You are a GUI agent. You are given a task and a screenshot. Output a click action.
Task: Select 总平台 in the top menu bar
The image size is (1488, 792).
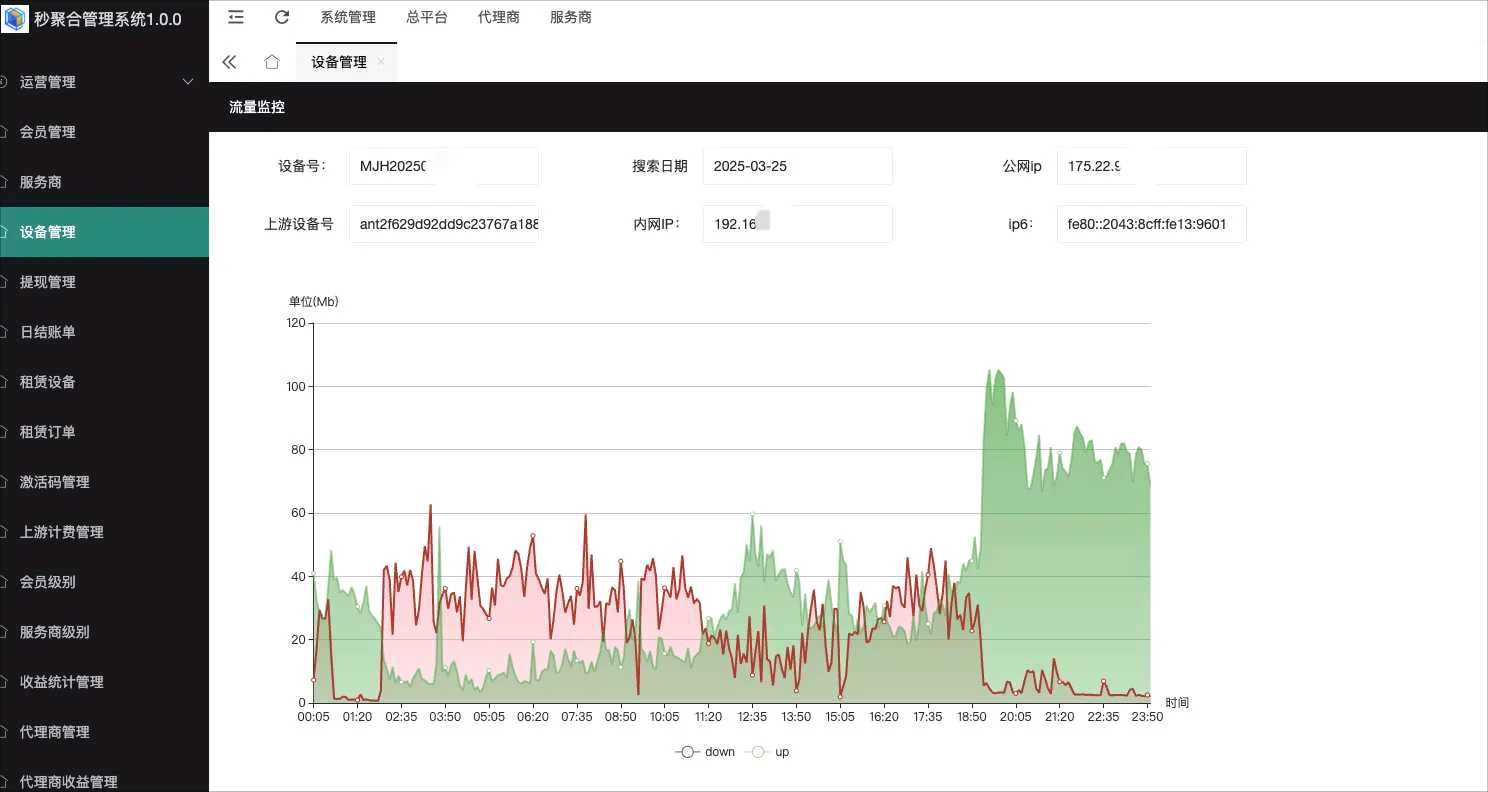pos(427,16)
